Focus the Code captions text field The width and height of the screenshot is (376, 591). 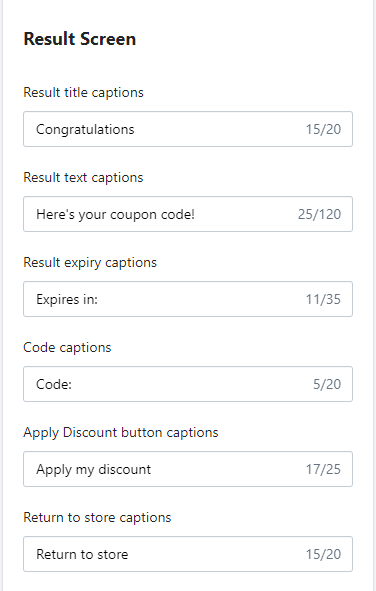tap(188, 384)
